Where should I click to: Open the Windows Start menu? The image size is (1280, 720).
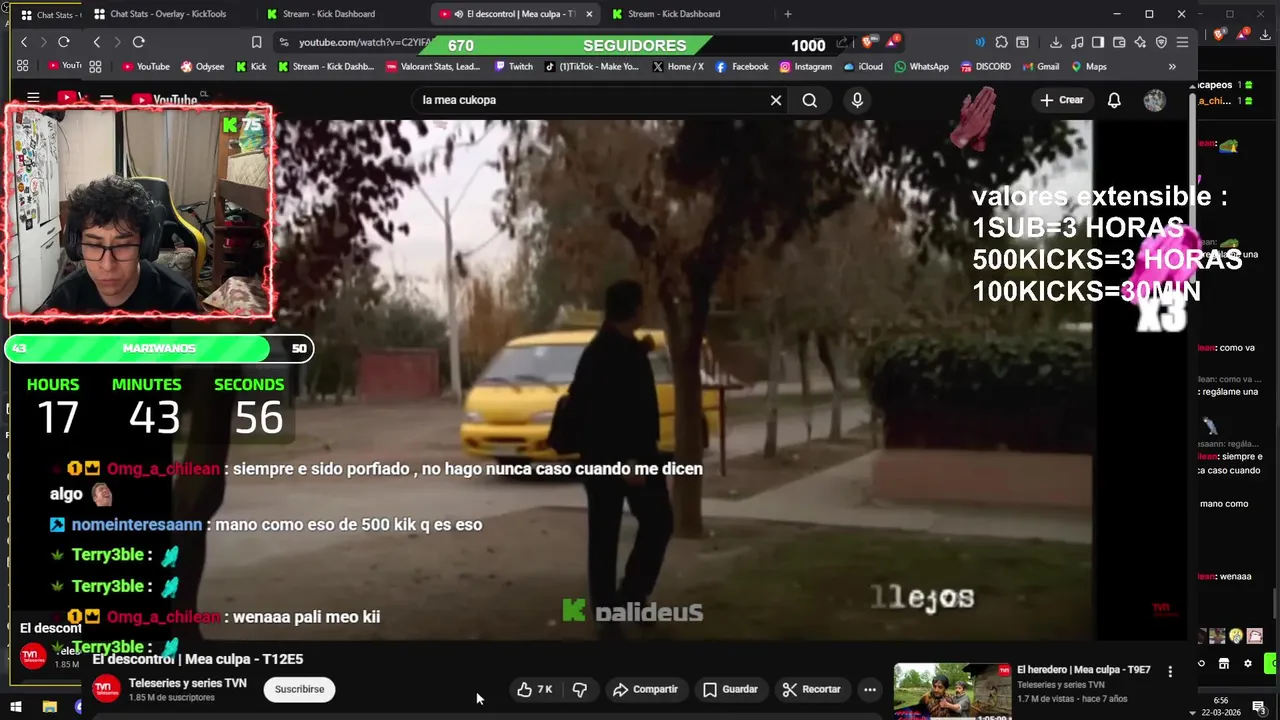(16, 707)
